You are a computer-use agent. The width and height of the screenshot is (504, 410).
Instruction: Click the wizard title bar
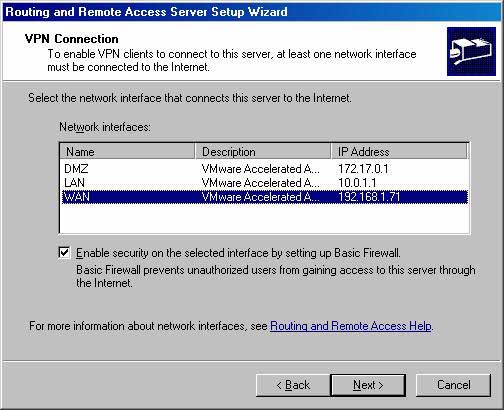pos(252,12)
